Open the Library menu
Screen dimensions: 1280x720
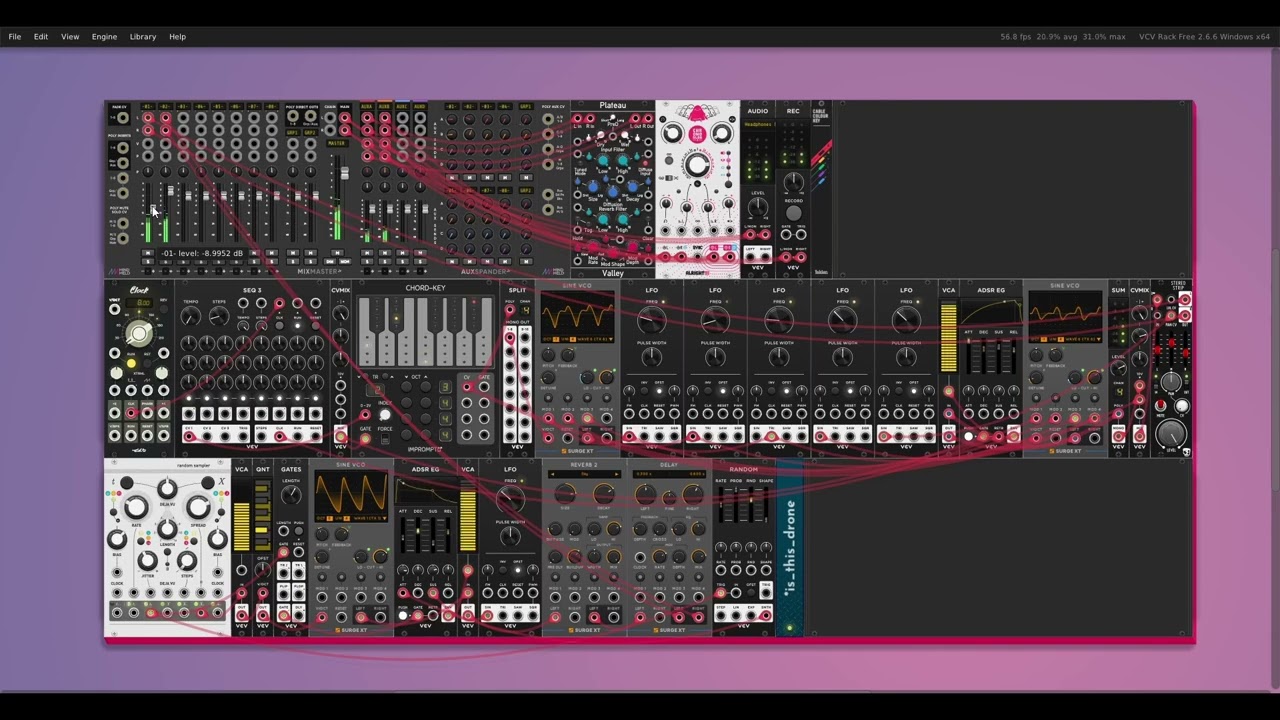coord(143,36)
